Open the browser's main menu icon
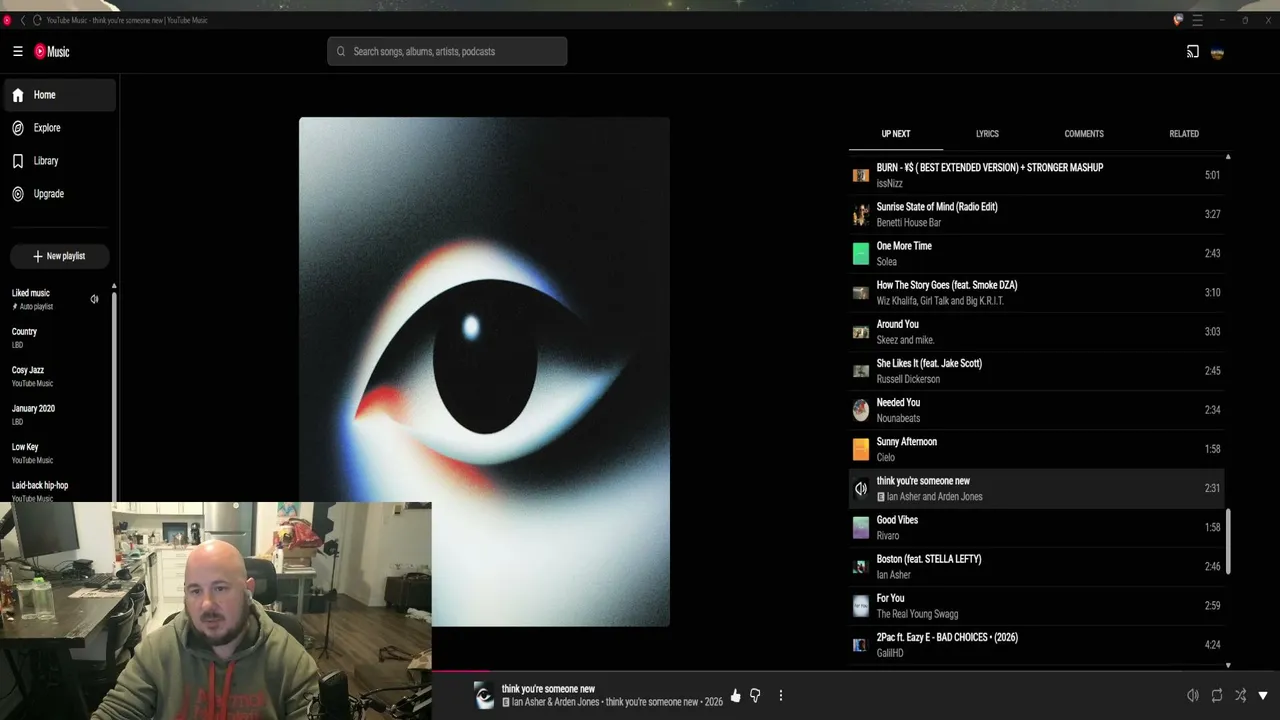The width and height of the screenshot is (1280, 720). pos(1197,20)
